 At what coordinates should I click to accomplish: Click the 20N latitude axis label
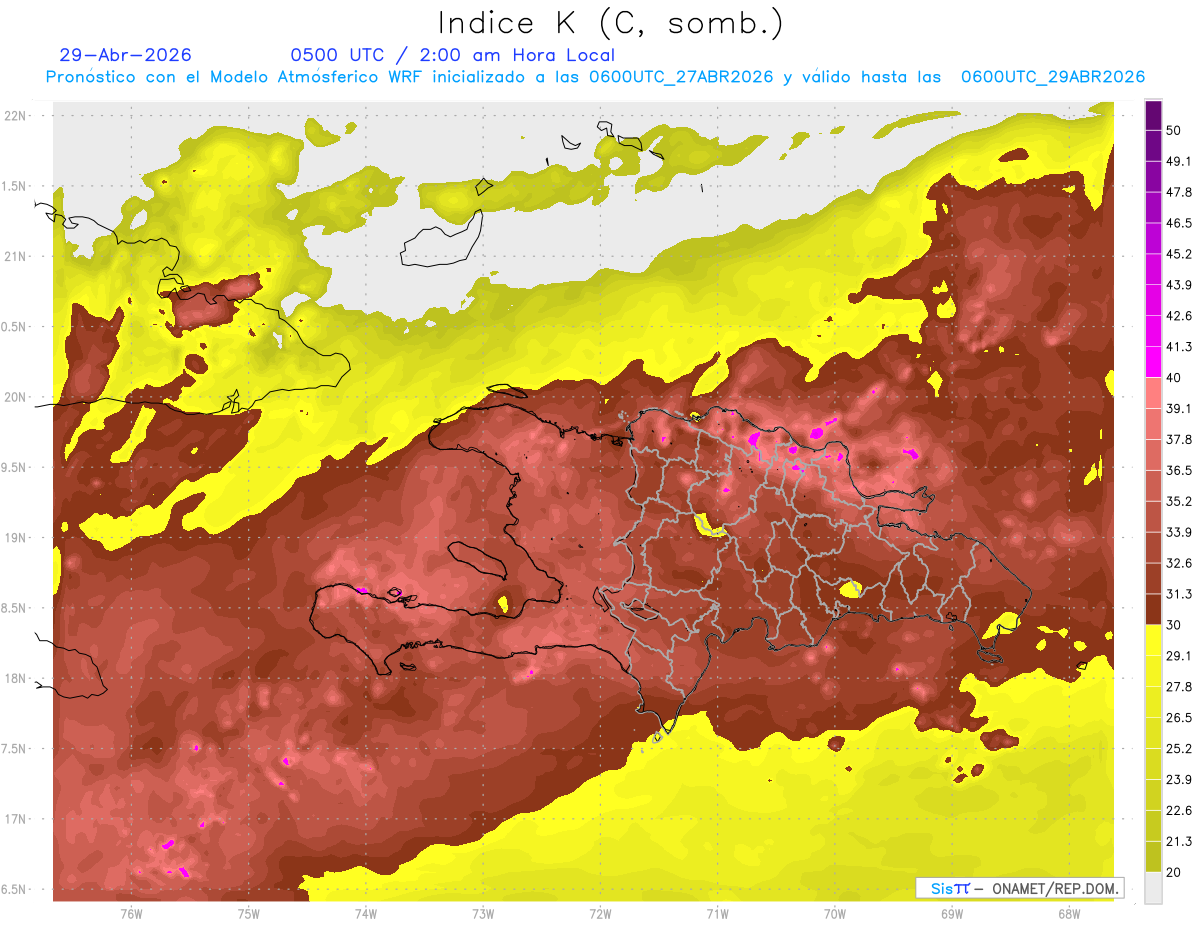click(17, 397)
